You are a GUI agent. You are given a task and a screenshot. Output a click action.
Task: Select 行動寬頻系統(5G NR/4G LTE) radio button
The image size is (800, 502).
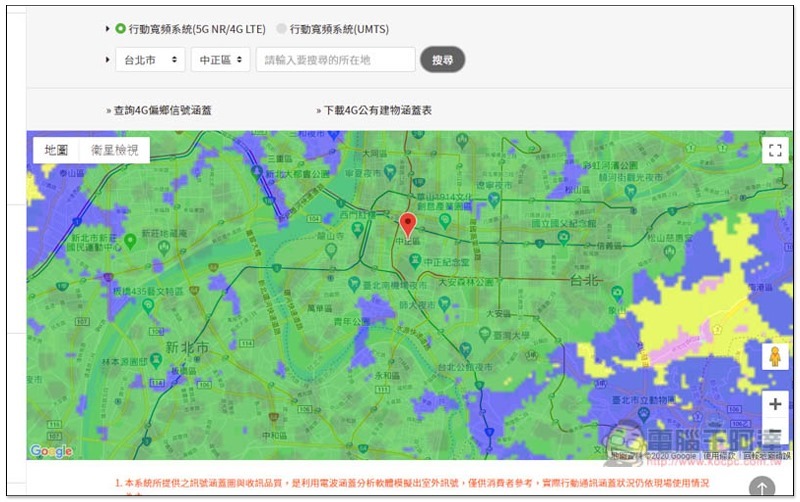click(120, 29)
